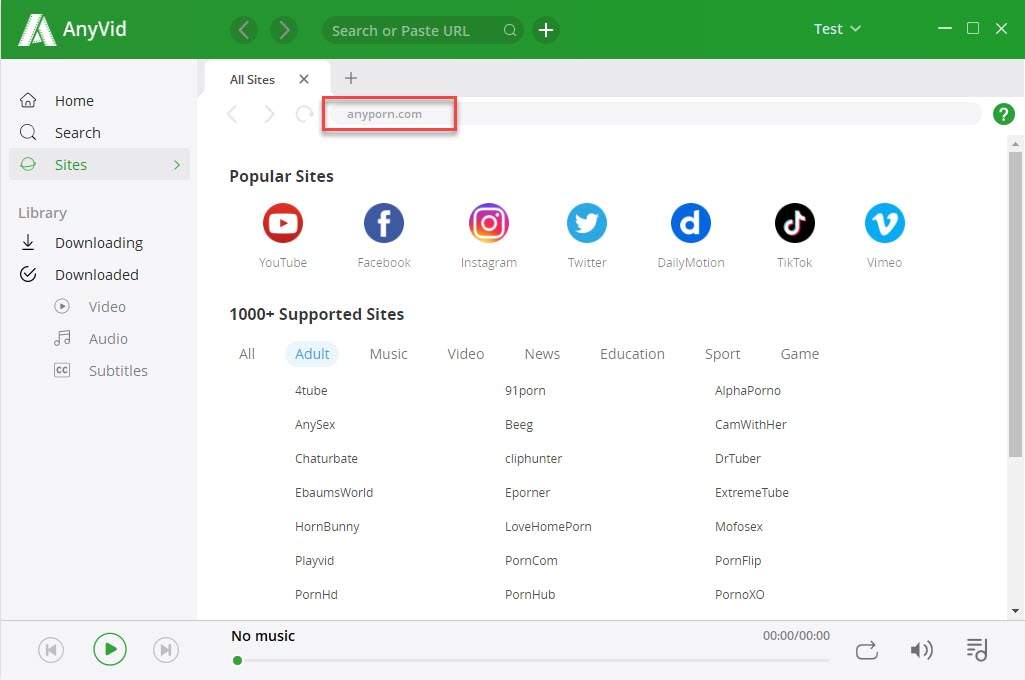Show downloaded Audio files
Image resolution: width=1025 pixels, height=680 pixels.
108,339
